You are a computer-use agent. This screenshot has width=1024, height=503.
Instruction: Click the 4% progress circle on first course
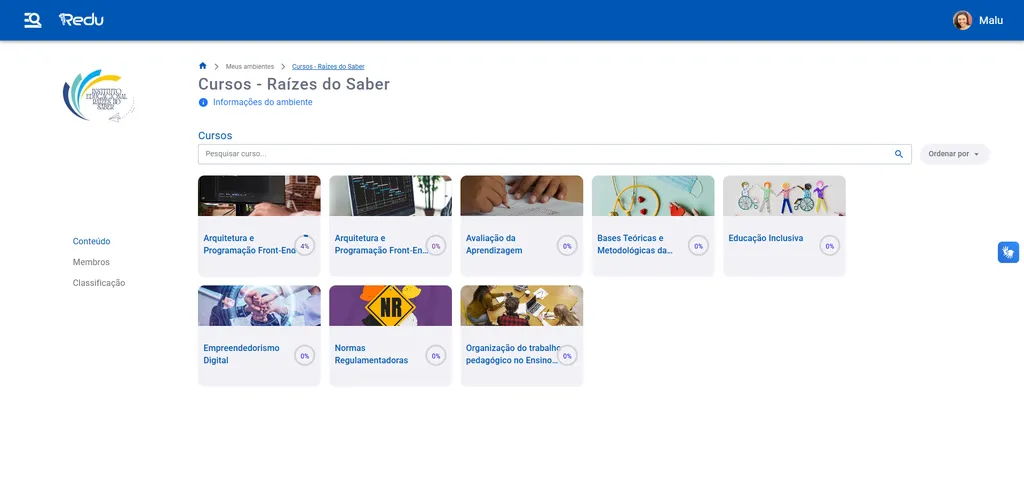[x=305, y=245]
